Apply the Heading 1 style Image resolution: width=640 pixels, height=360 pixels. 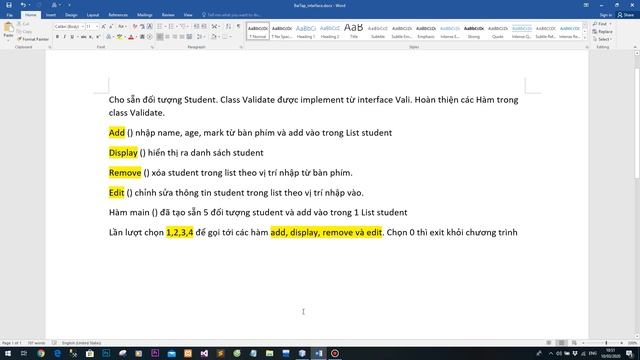pyautogui.click(x=306, y=31)
